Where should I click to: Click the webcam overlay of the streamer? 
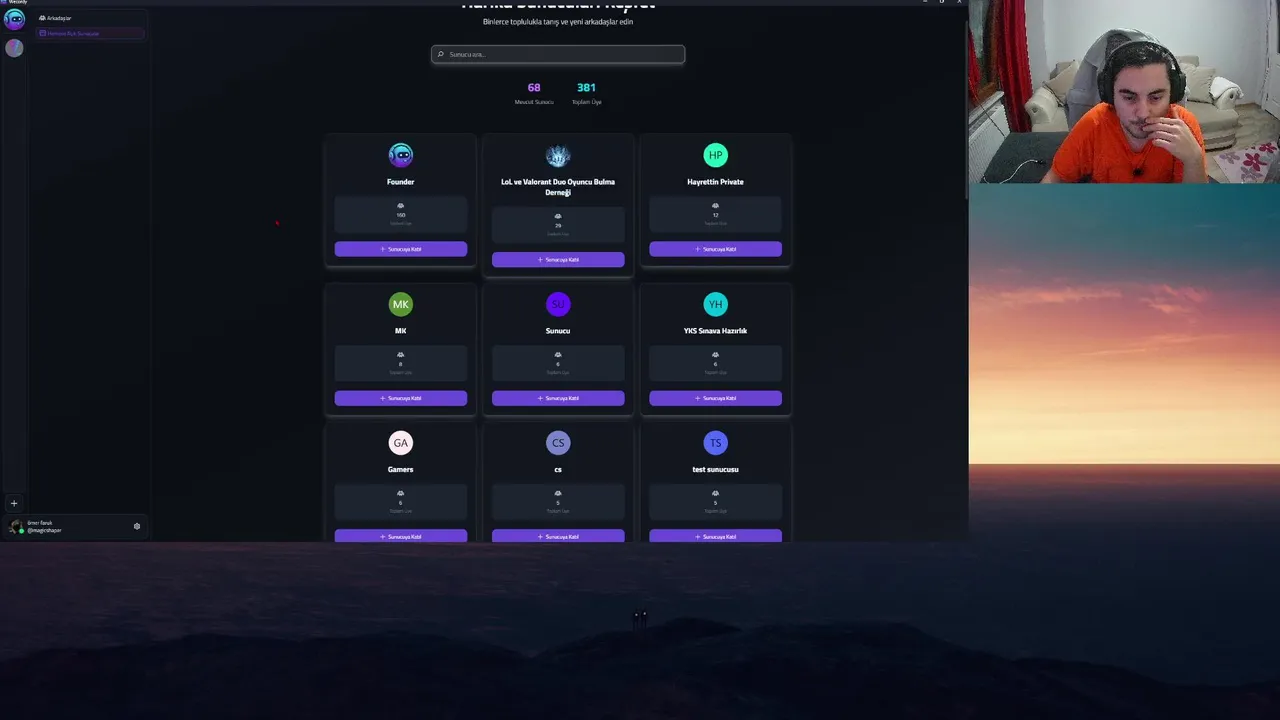pyautogui.click(x=1124, y=92)
